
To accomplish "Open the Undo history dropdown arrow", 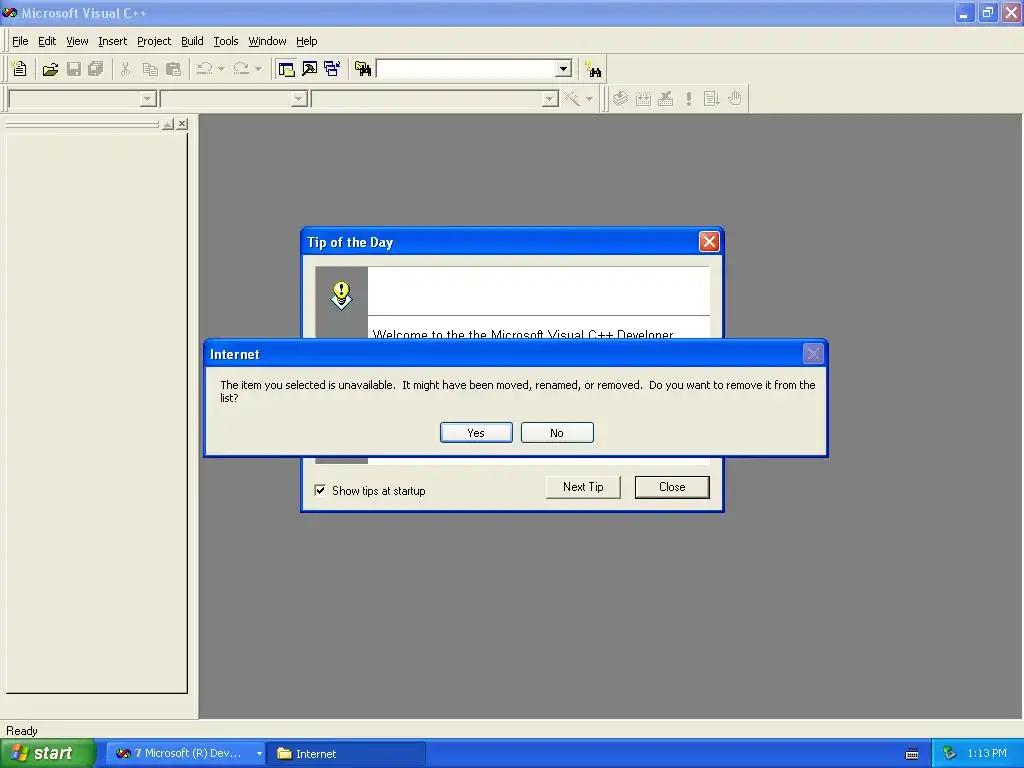I will (x=221, y=69).
